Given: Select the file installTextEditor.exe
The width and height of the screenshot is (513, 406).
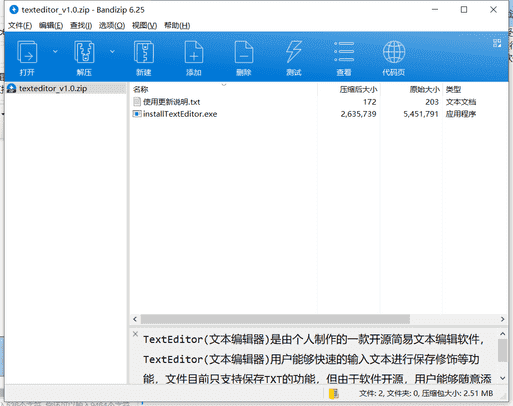Looking at the screenshot, I should tap(180, 114).
